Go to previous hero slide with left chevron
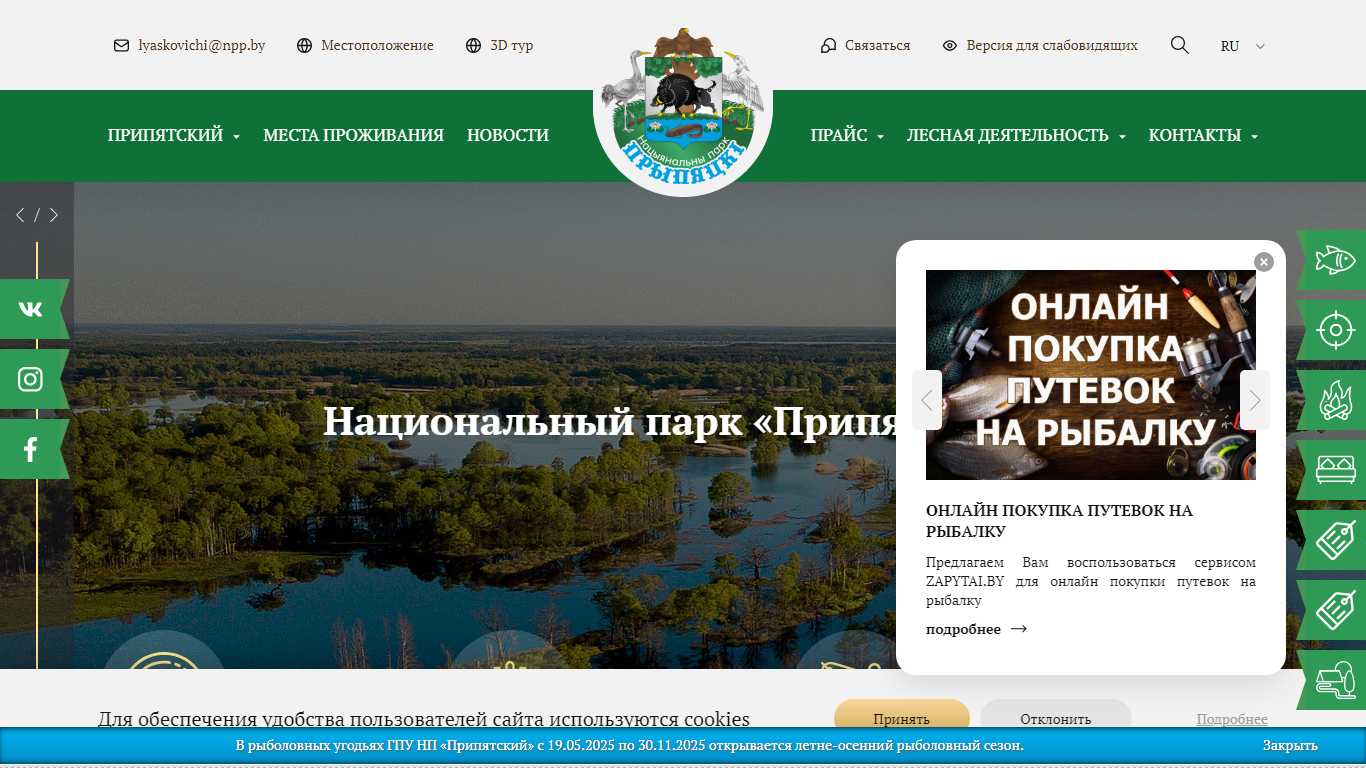The height and width of the screenshot is (768, 1366). [x=20, y=215]
